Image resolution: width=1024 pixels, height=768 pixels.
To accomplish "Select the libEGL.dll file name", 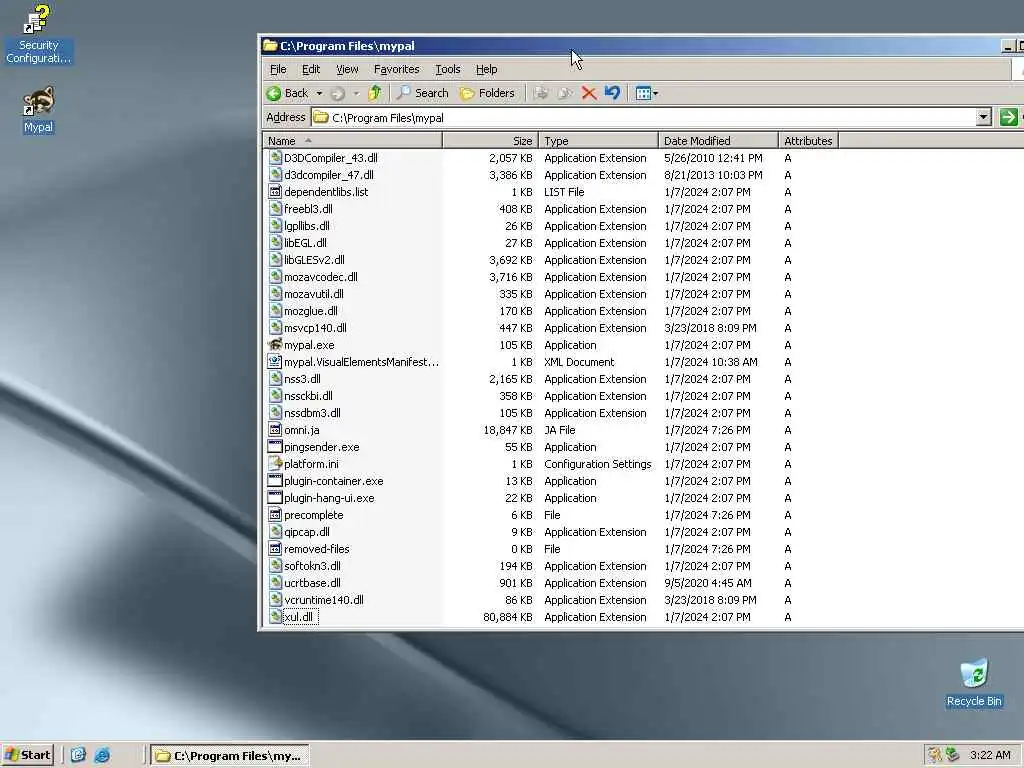I will [x=305, y=243].
